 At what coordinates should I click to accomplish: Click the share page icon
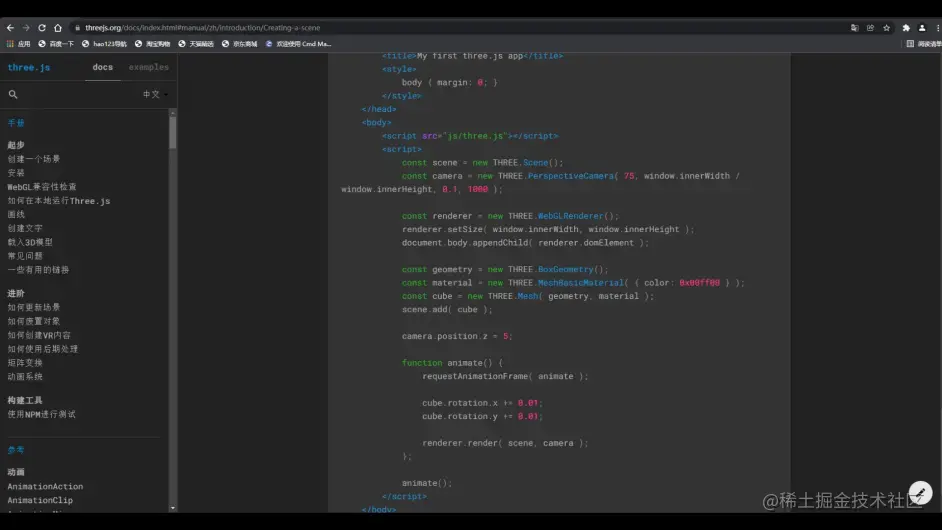(x=870, y=28)
